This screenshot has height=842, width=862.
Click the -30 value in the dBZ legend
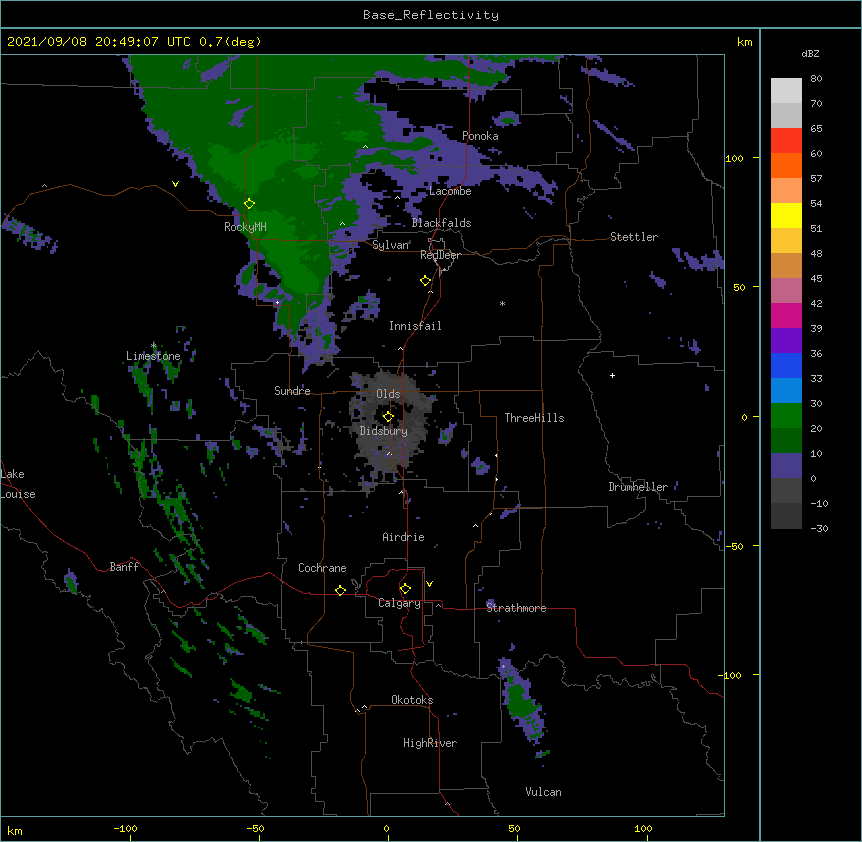[x=819, y=528]
